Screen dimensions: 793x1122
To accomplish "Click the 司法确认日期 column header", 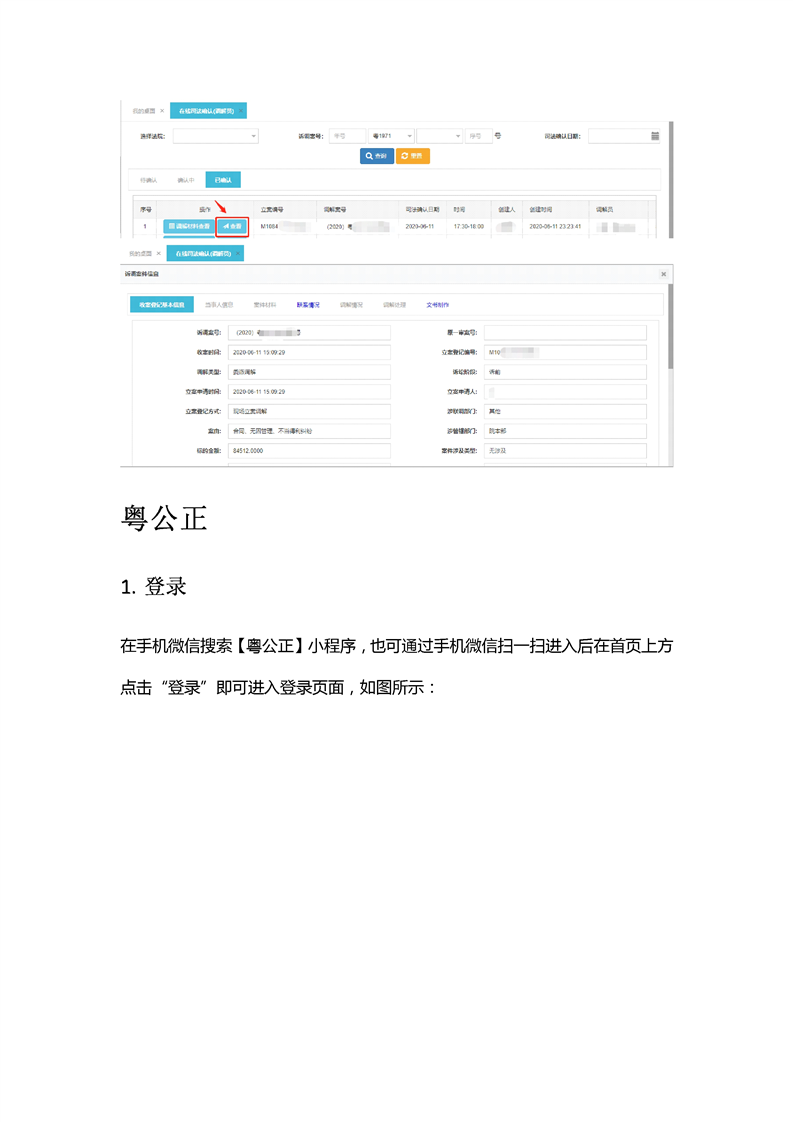I will tap(422, 210).
